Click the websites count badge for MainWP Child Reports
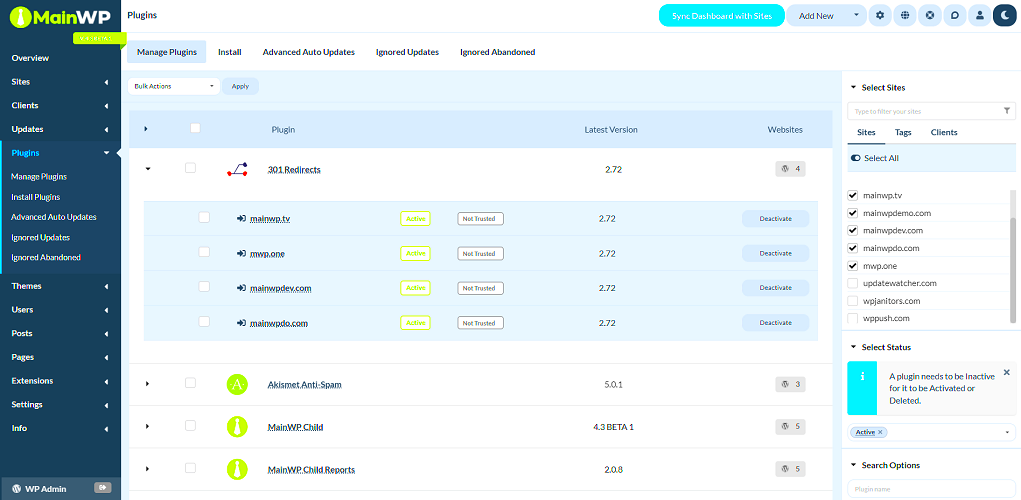 tap(790, 469)
